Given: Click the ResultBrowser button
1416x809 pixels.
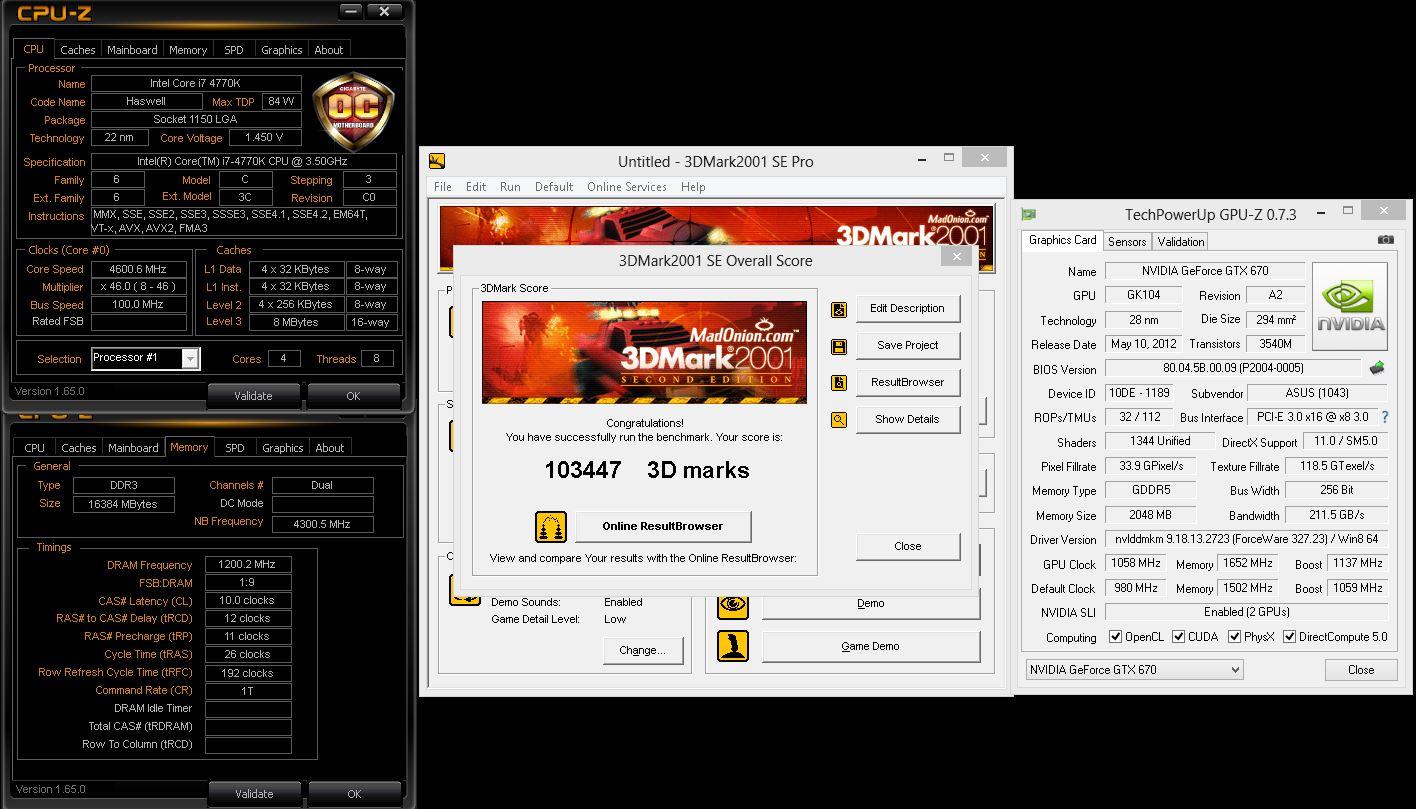Looking at the screenshot, I should pos(907,382).
